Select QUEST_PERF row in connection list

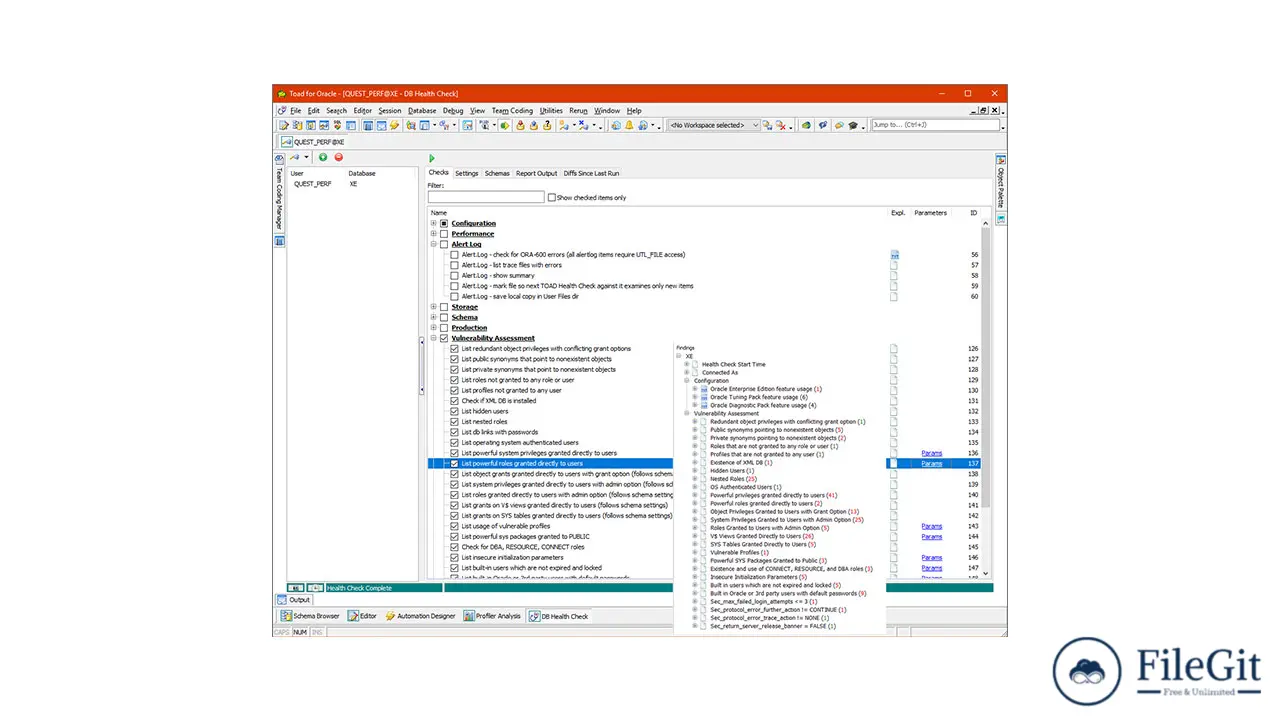pyautogui.click(x=350, y=184)
